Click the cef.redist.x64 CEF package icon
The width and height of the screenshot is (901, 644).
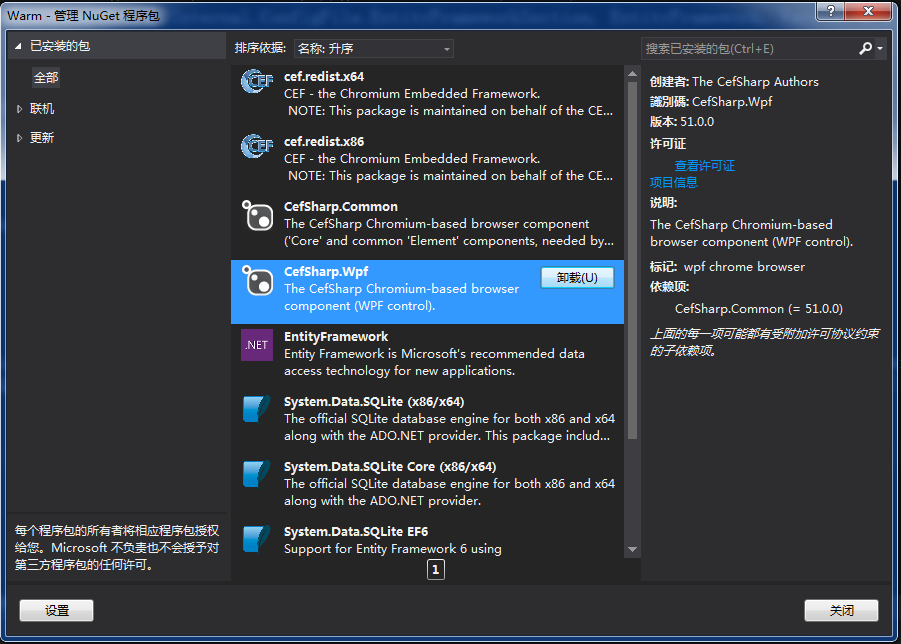click(x=257, y=81)
